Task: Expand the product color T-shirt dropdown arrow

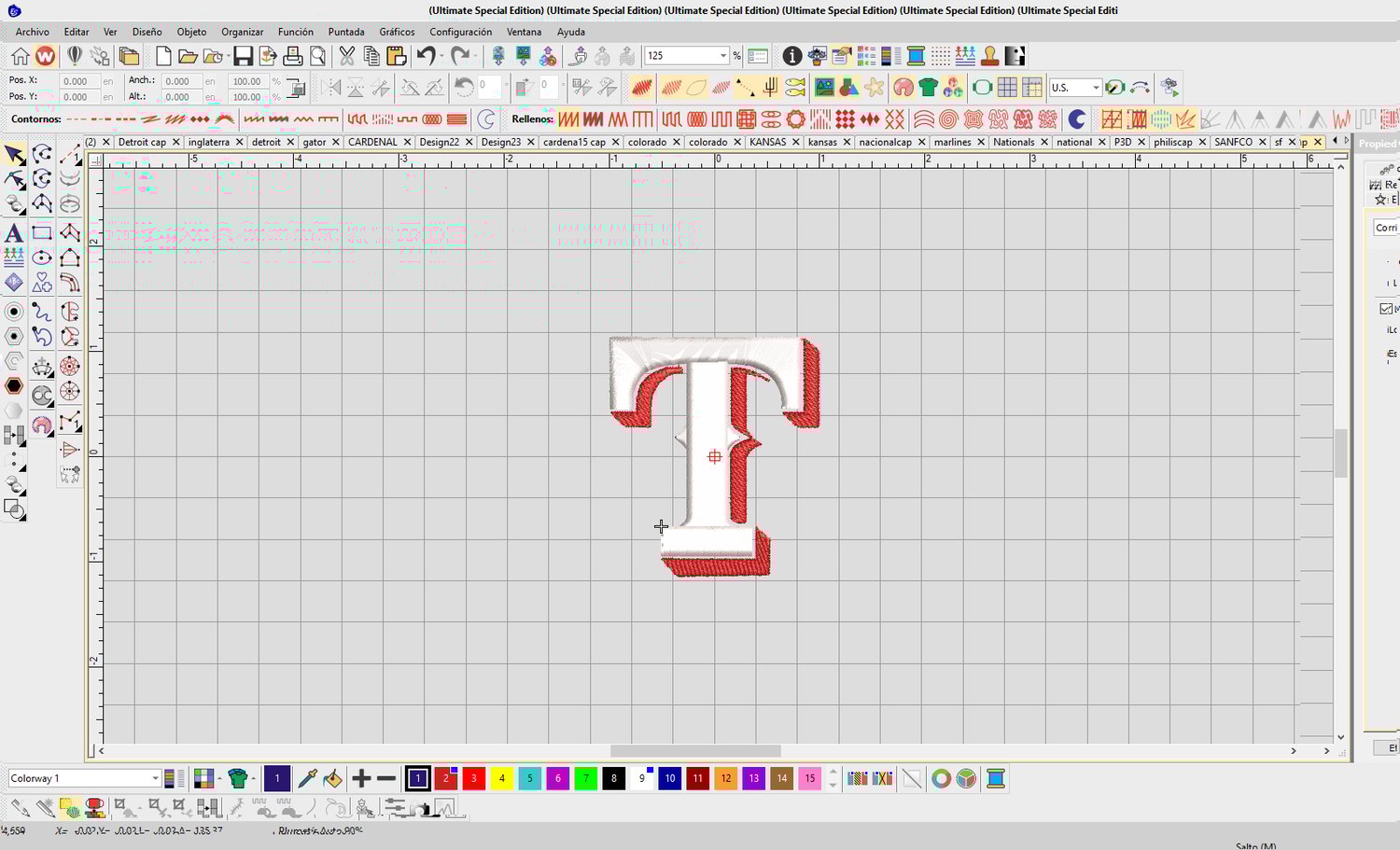Action: point(253,778)
